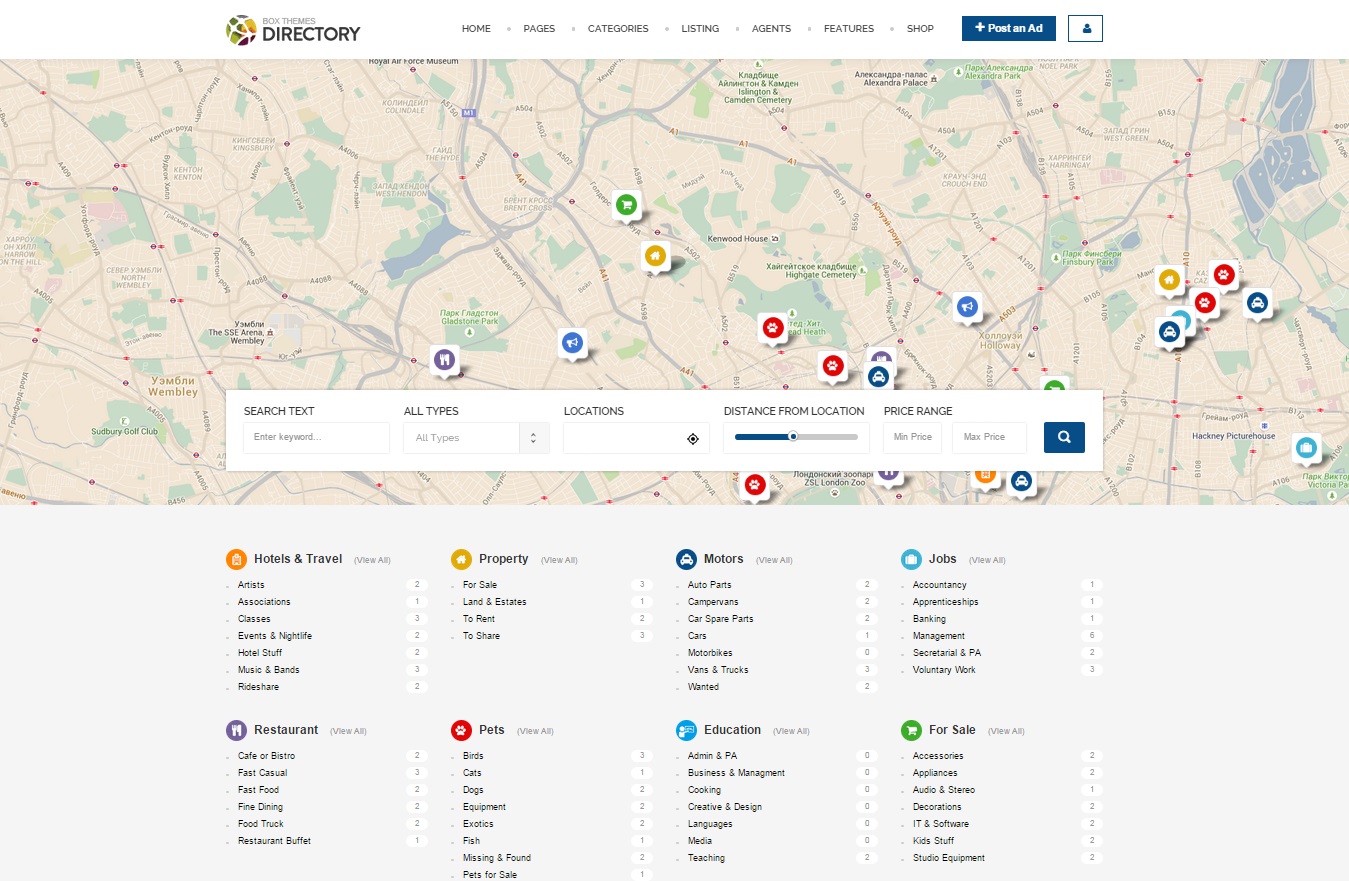Image resolution: width=1349 pixels, height=881 pixels.
Task: Click the navy Motors category icon
Action: [x=686, y=559]
